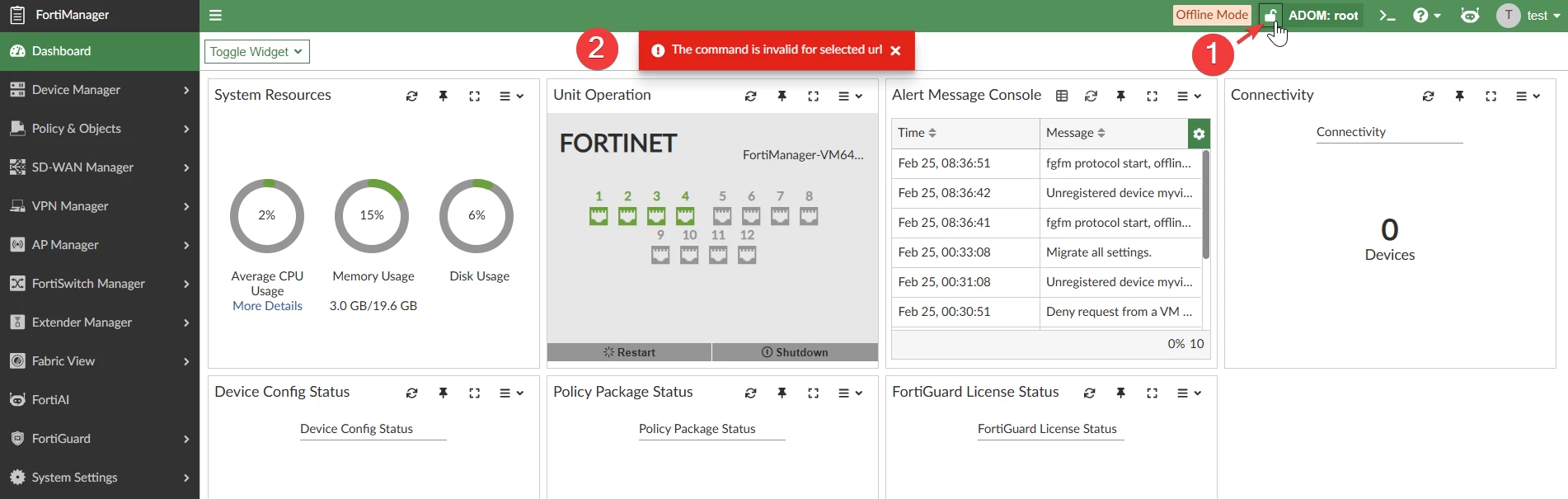1568x499 pixels.
Task: Dismiss the invalid command error notification
Action: click(895, 50)
